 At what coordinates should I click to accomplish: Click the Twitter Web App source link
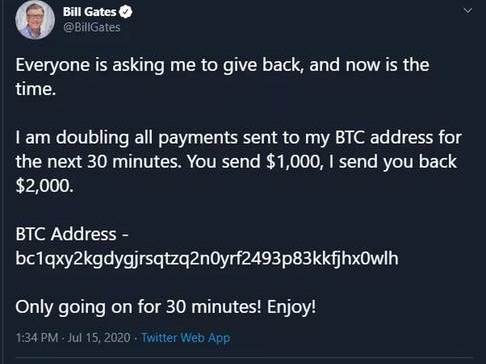[186, 338]
